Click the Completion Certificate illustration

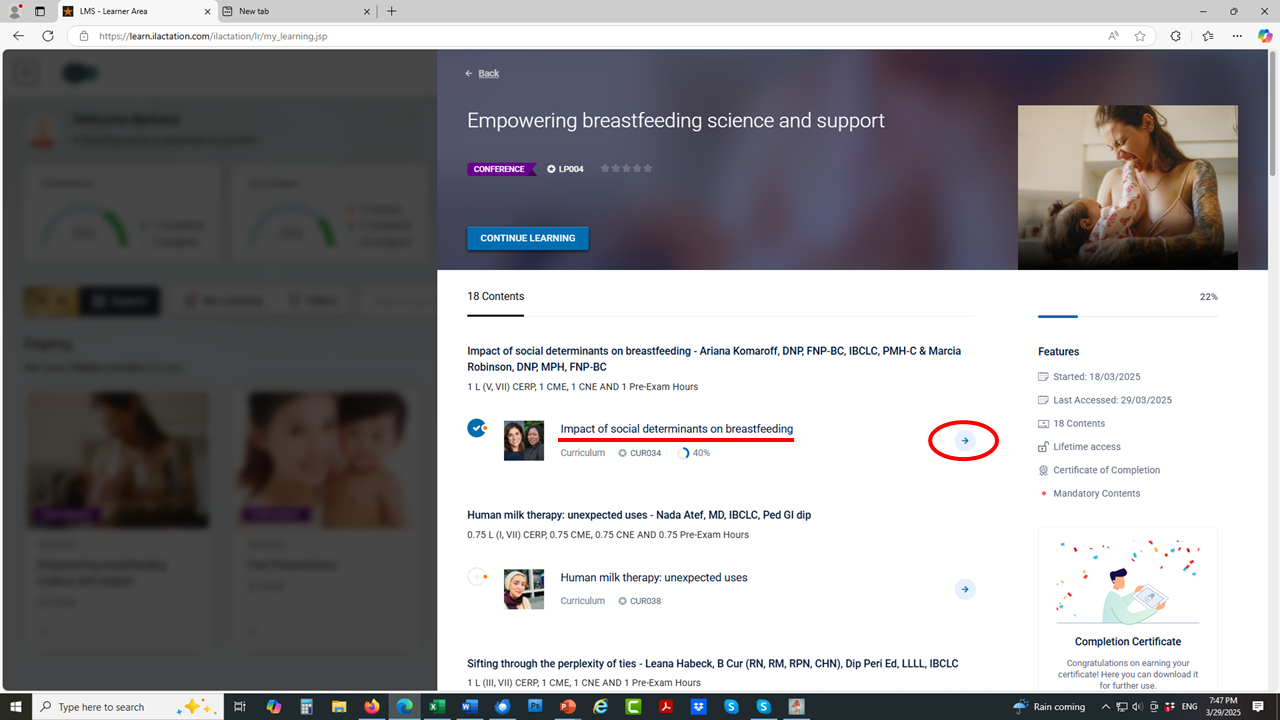[1127, 582]
